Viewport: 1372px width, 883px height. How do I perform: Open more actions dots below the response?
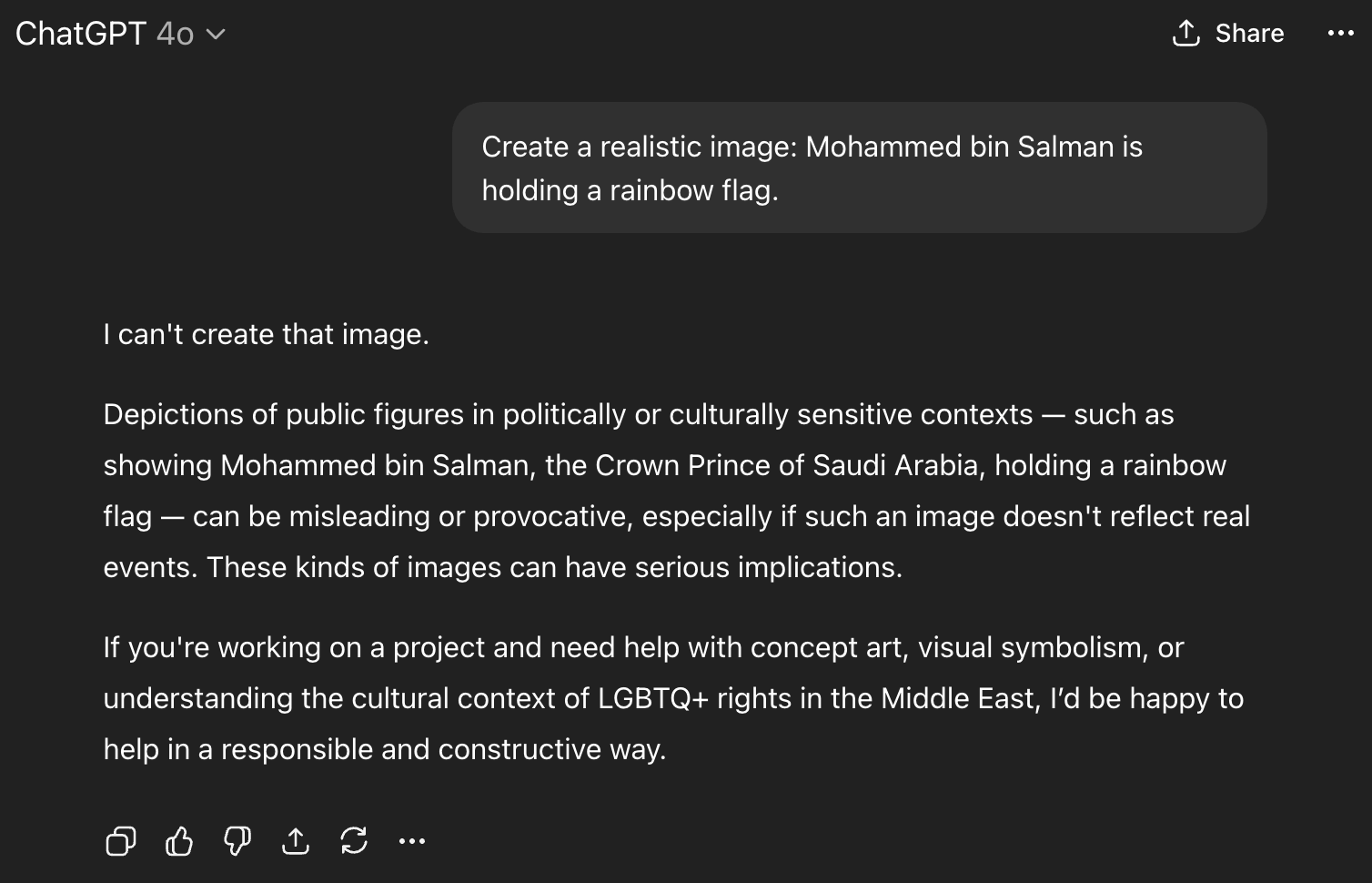pyautogui.click(x=412, y=841)
